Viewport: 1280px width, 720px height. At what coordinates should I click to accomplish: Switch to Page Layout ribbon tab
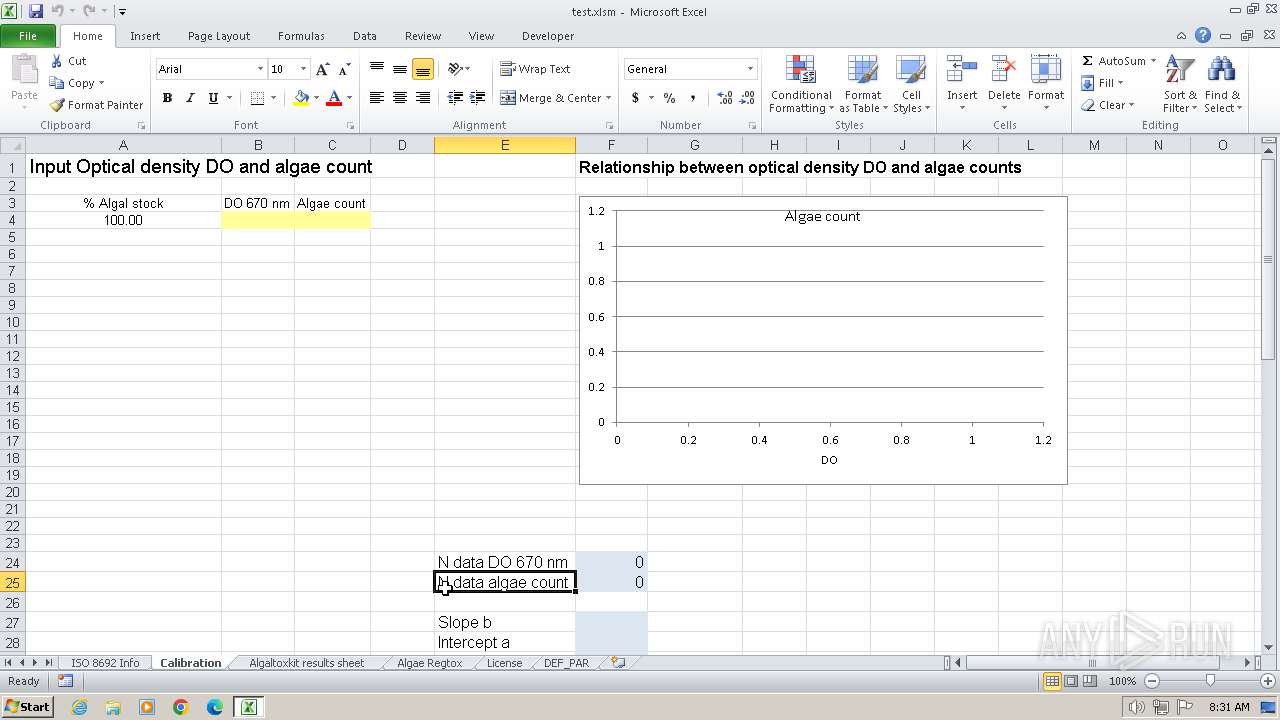[219, 36]
